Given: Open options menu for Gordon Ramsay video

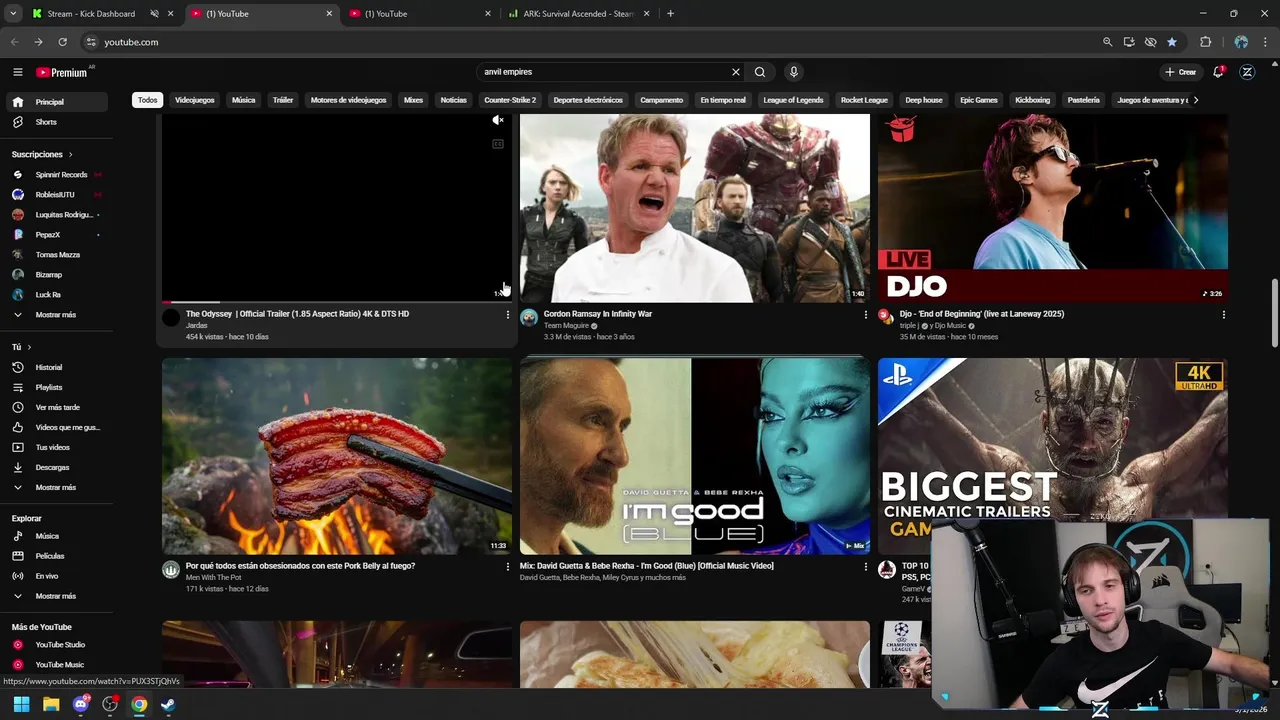Looking at the screenshot, I should click(x=865, y=315).
